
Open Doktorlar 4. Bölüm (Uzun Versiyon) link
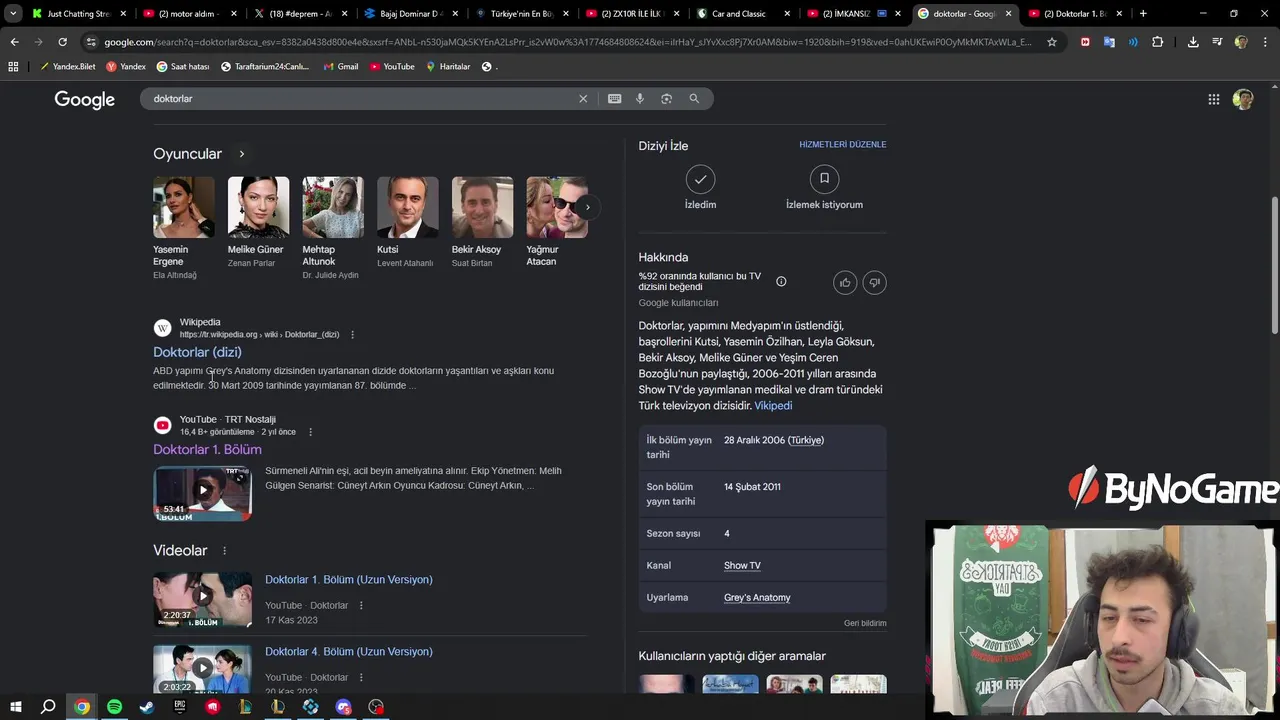tap(349, 652)
